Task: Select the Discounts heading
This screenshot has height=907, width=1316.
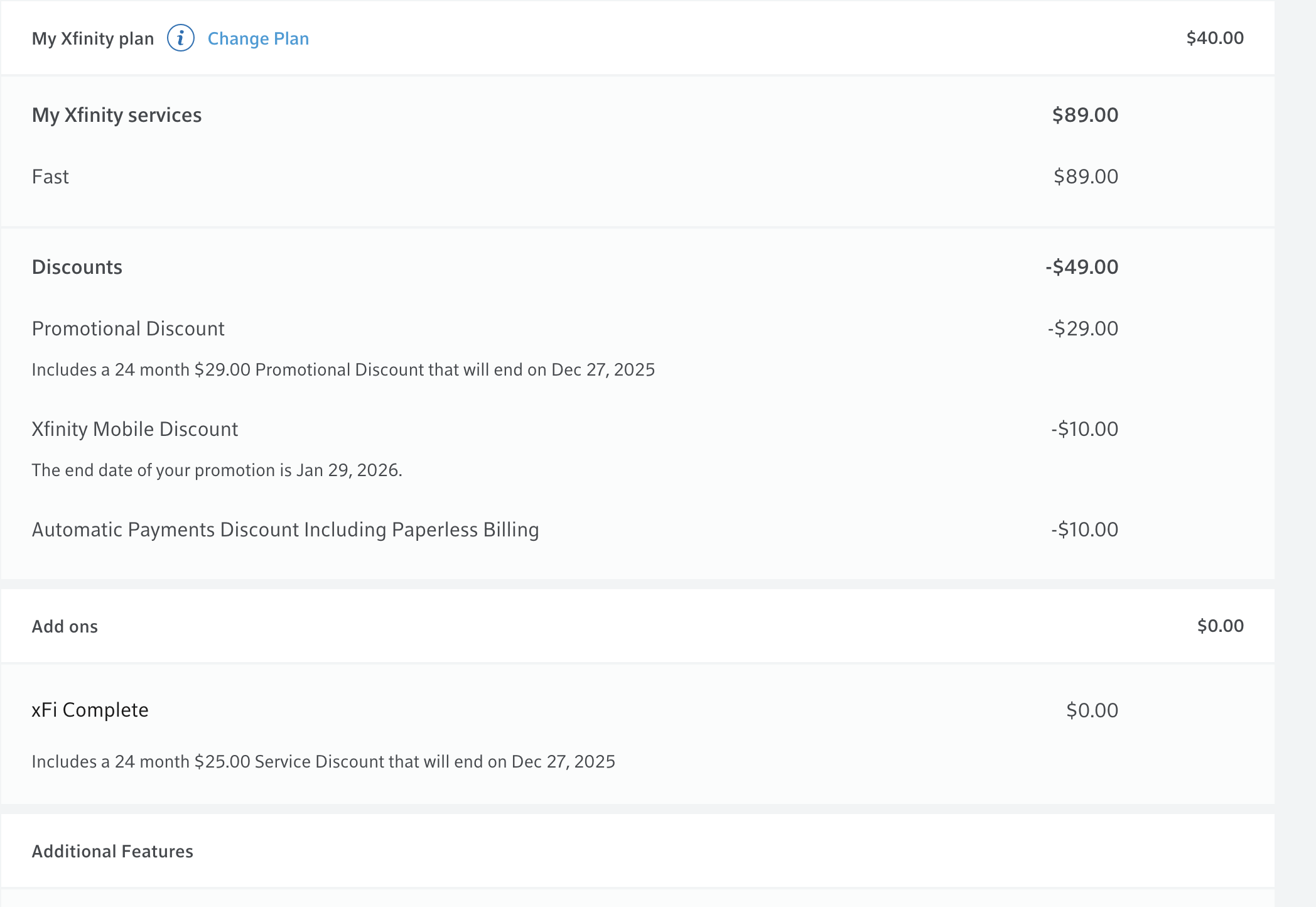Action: point(77,267)
